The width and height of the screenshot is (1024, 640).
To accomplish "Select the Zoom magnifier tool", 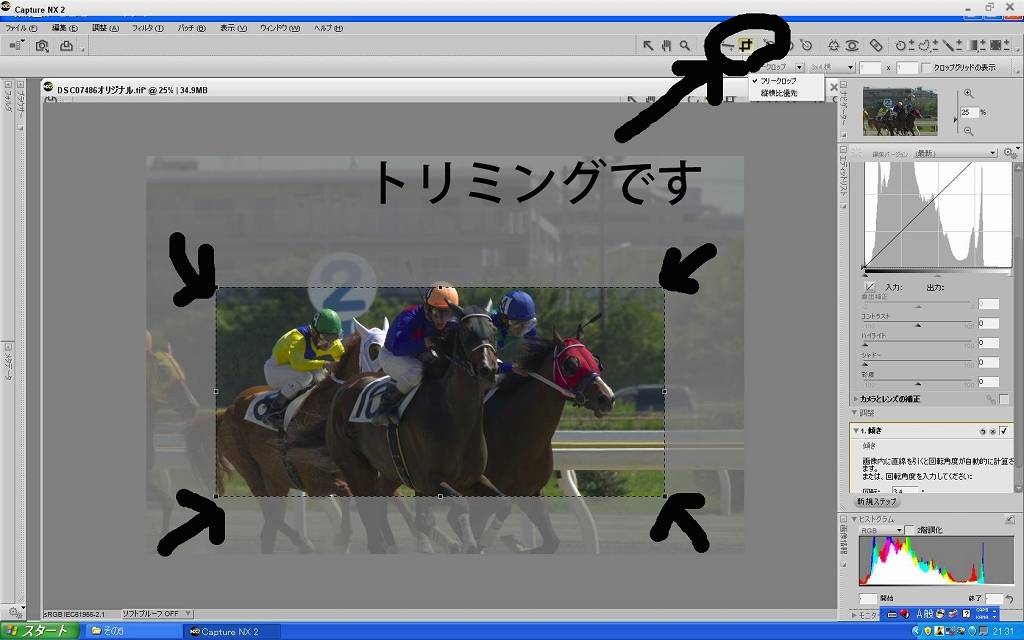I will click(x=684, y=45).
